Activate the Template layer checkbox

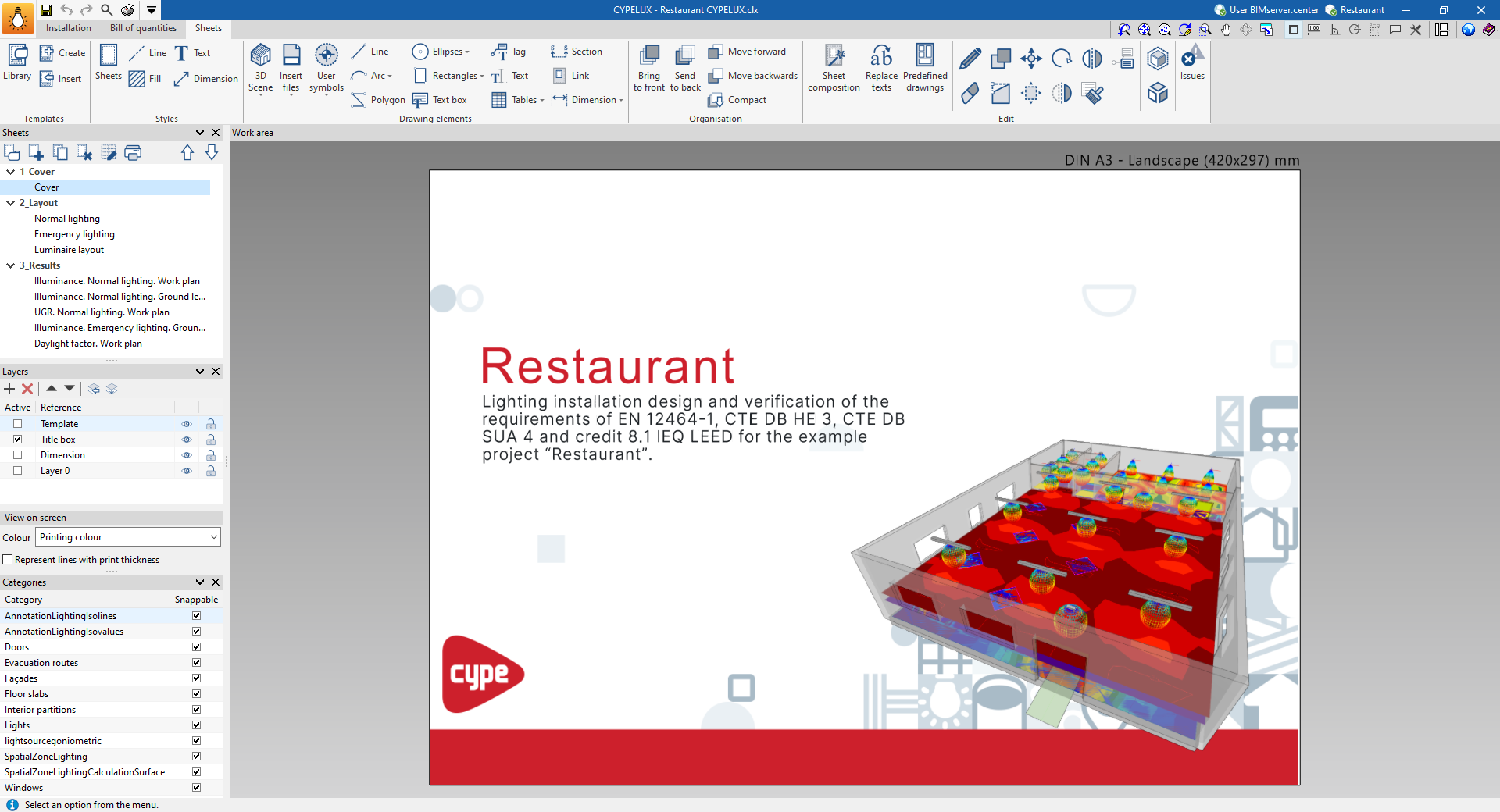tap(17, 424)
